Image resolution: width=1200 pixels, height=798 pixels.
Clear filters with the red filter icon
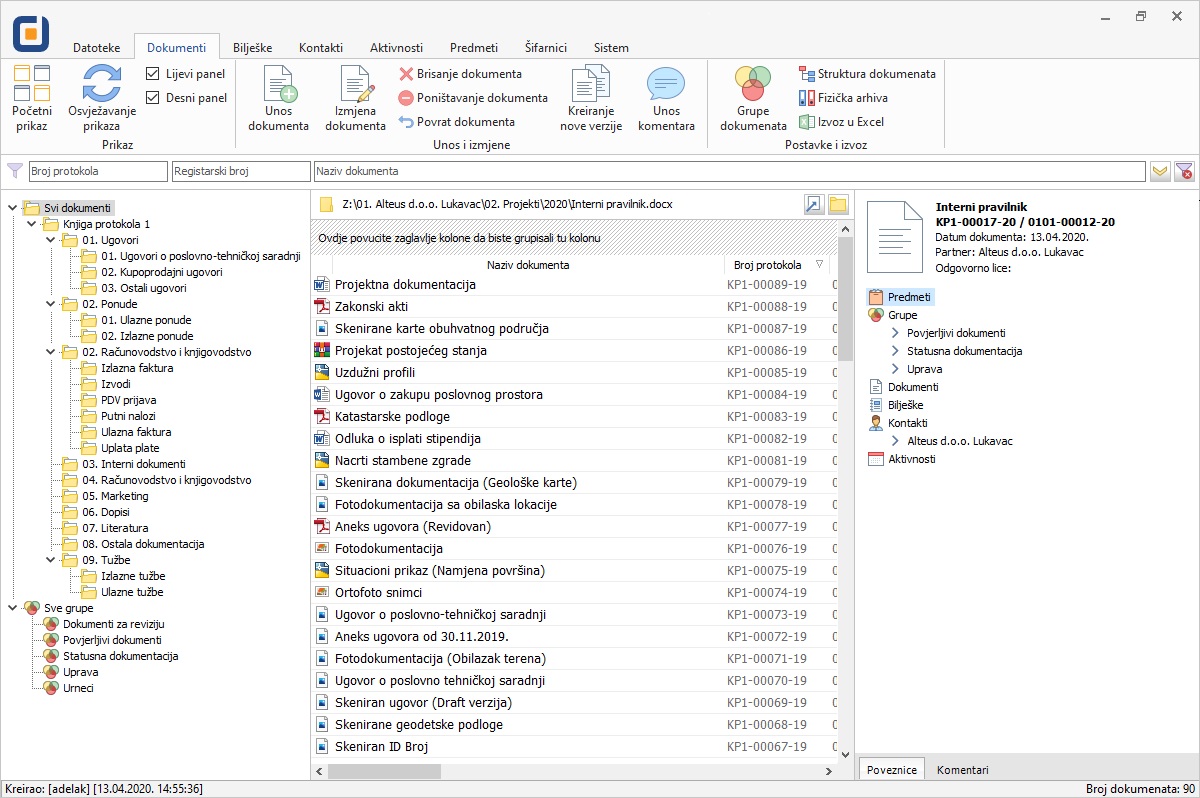point(1184,171)
